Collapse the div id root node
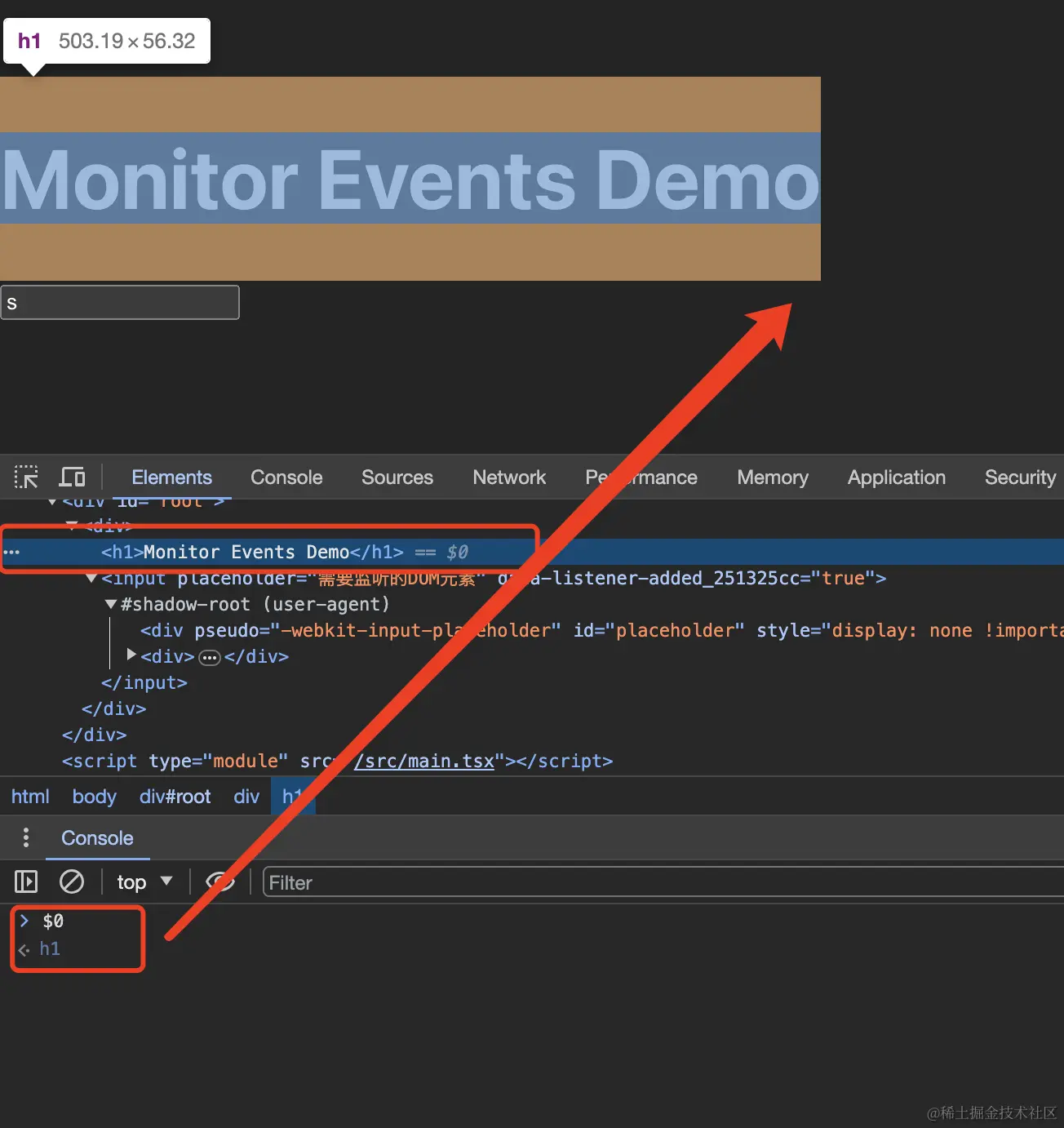The image size is (1064, 1128). (x=52, y=501)
